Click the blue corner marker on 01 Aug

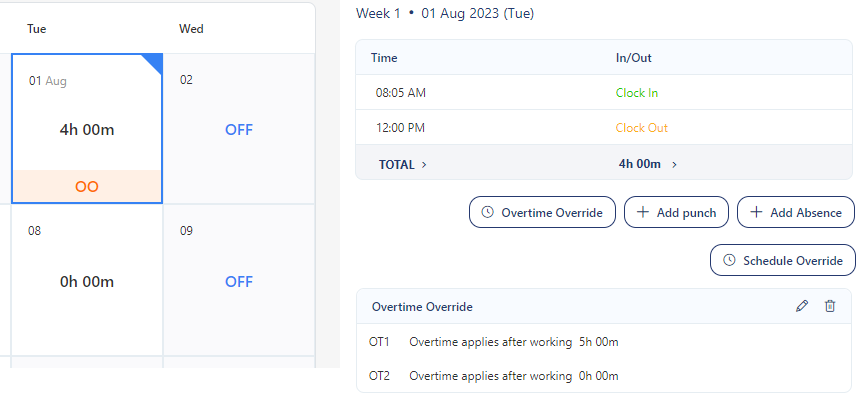pos(153,62)
